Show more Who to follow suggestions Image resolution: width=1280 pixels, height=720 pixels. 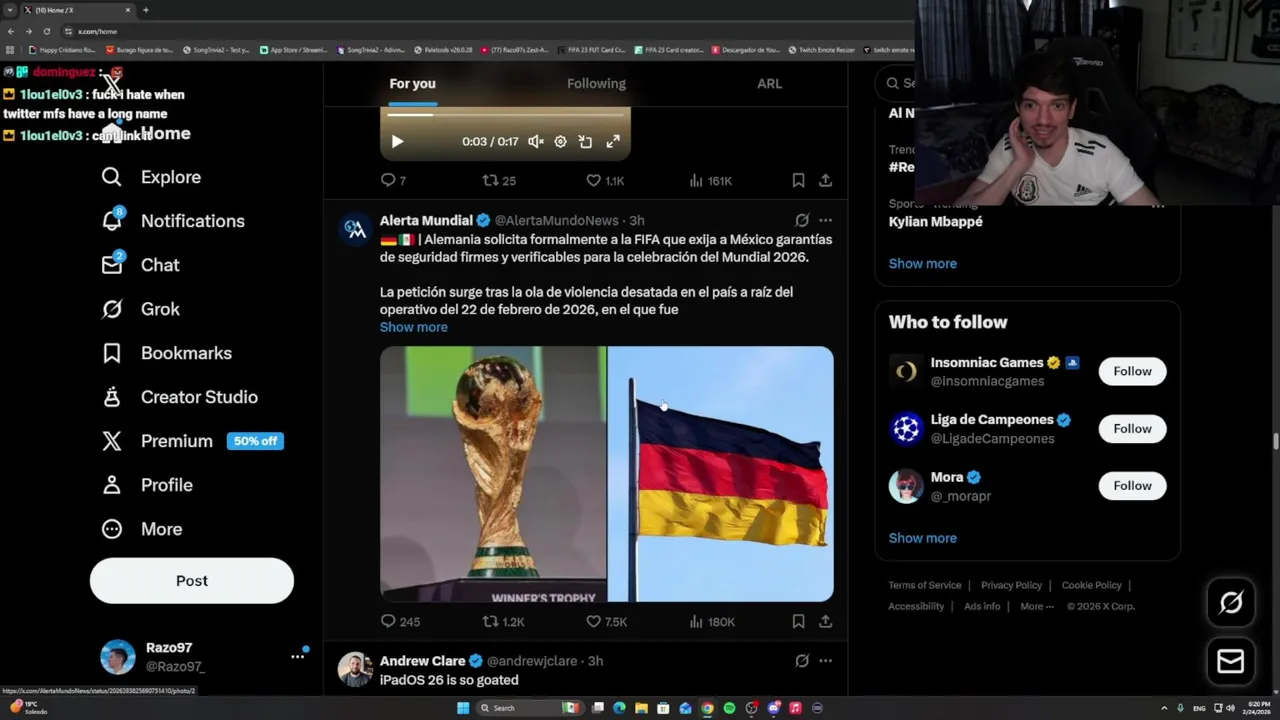(923, 538)
